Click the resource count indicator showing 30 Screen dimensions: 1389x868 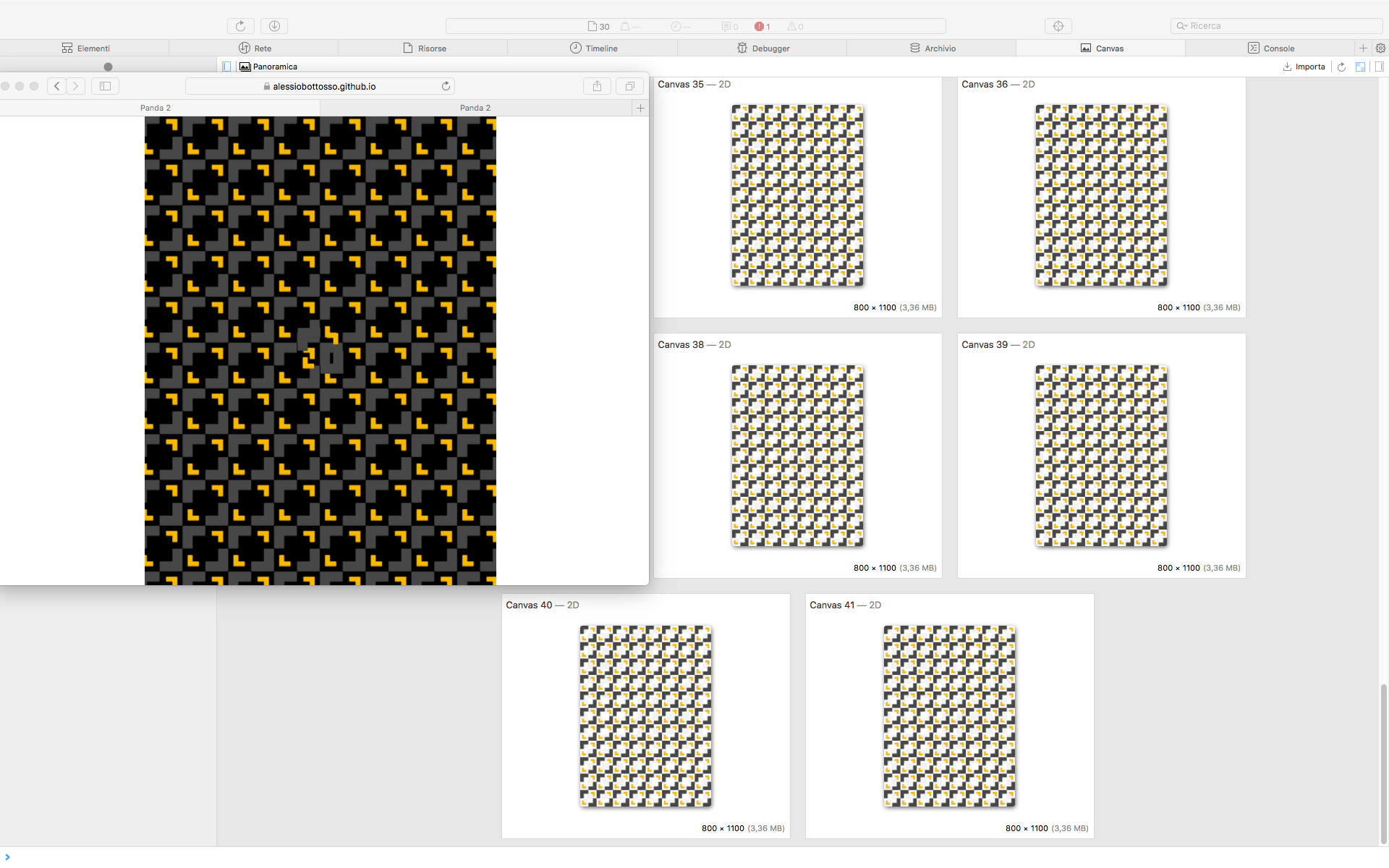click(598, 26)
